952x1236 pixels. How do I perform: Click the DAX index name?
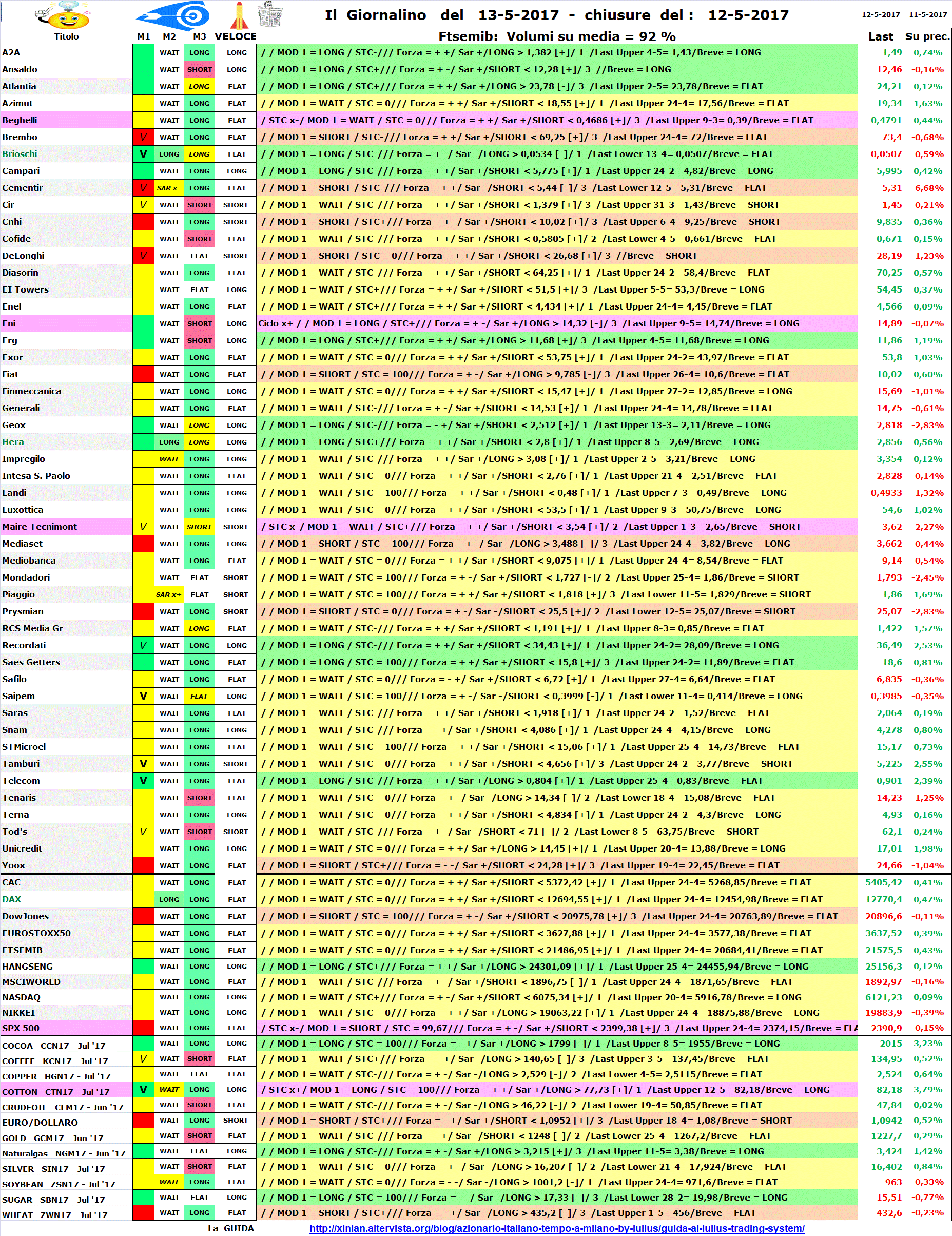coord(11,899)
